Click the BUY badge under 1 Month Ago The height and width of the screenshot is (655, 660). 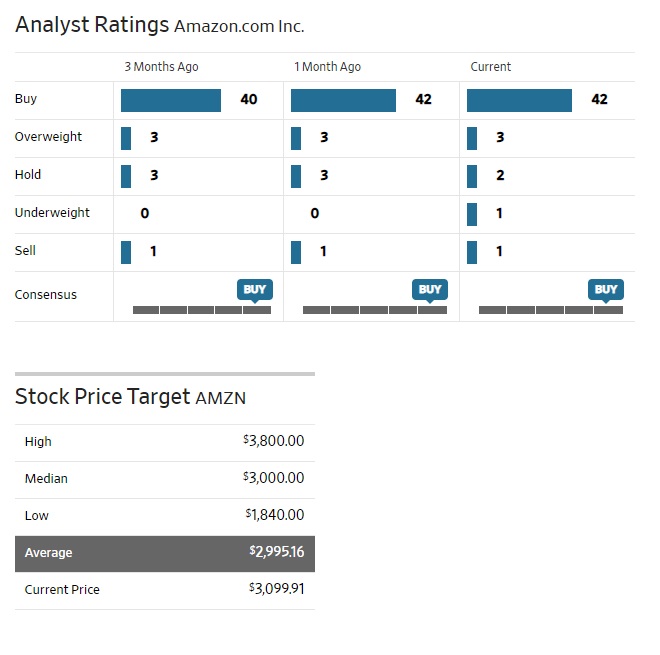(430, 290)
